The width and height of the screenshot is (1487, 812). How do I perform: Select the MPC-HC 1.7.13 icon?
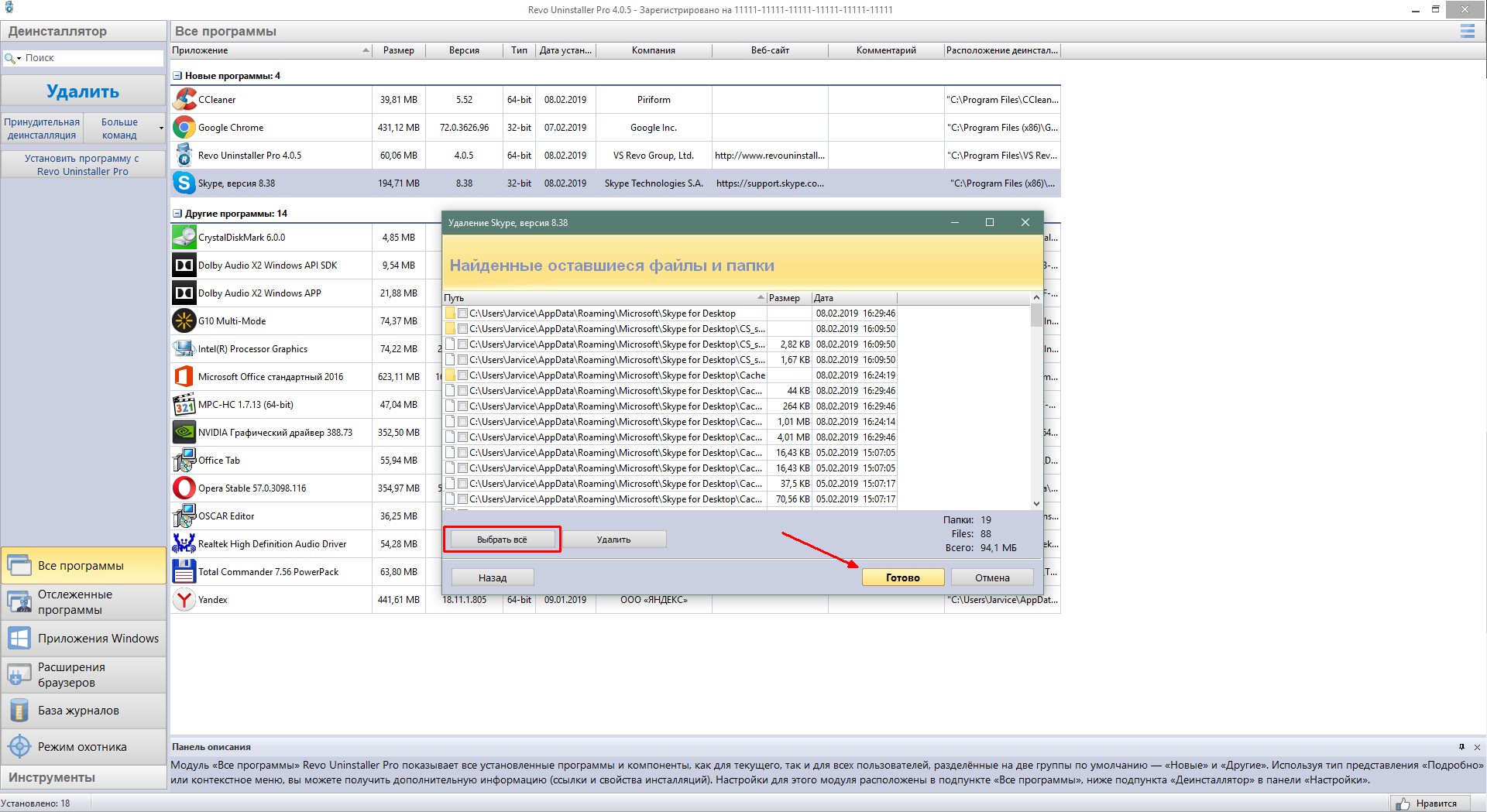[184, 404]
